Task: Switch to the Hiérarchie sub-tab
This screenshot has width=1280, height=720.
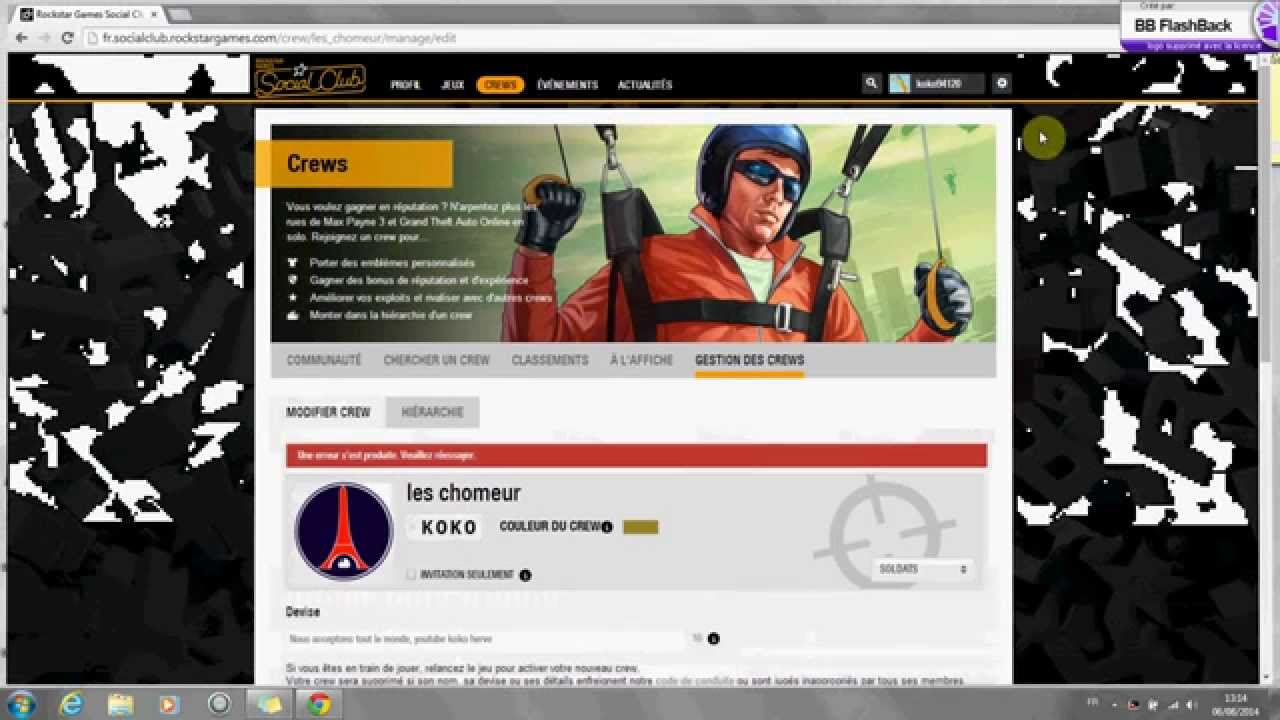Action: (432, 412)
